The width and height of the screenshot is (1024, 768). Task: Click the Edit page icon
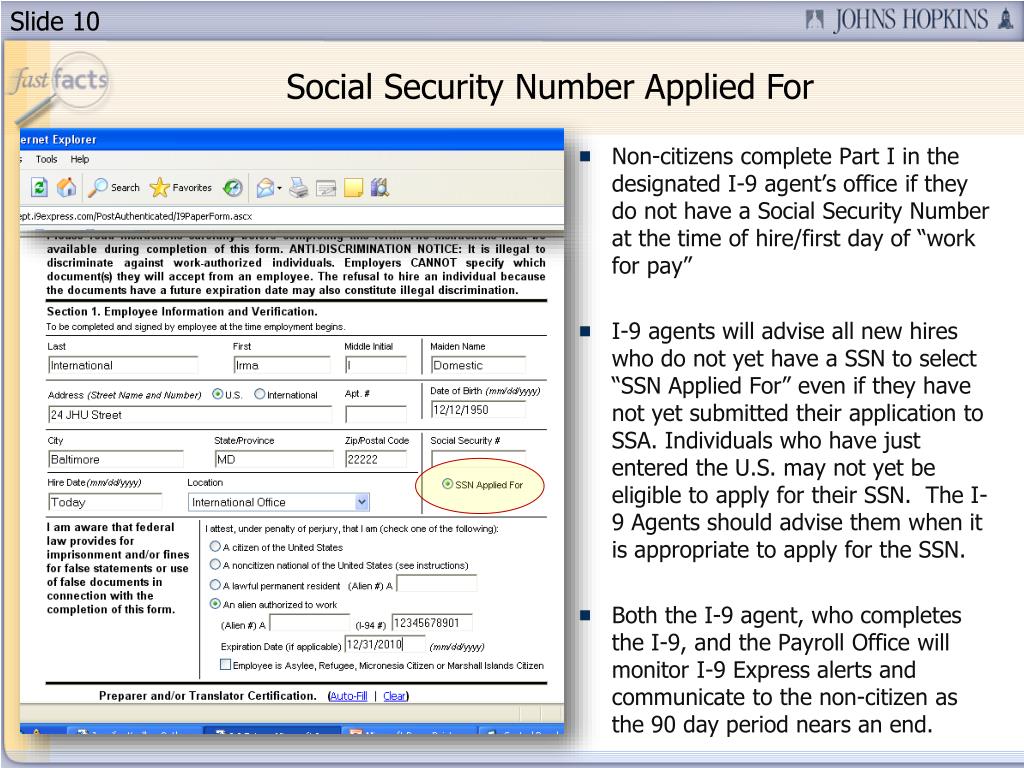325,189
